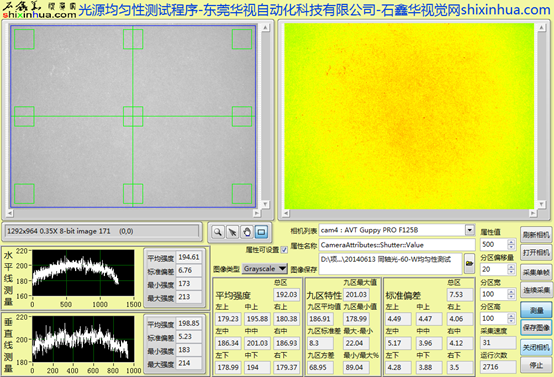Select the arrow pointer tool
Viewport: 554px width, 377px height.
[232, 232]
